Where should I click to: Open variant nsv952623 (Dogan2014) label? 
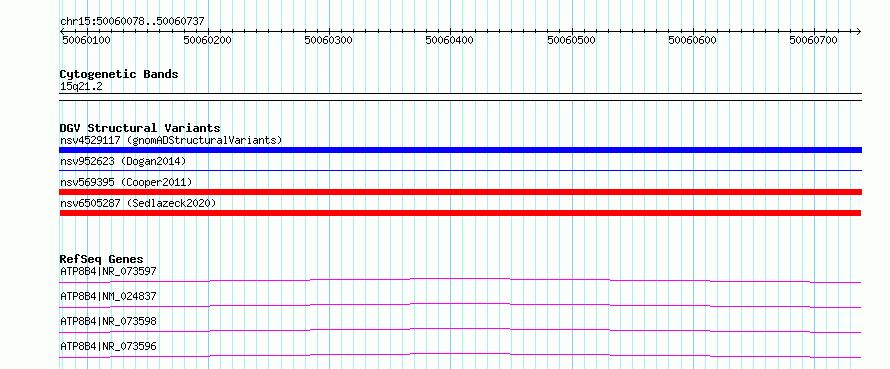click(x=123, y=161)
